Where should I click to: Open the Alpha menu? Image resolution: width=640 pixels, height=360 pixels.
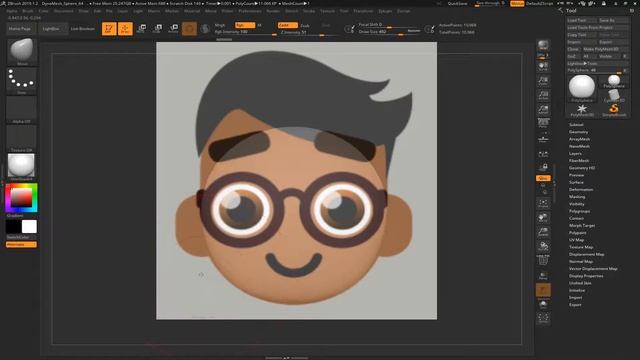coord(12,11)
